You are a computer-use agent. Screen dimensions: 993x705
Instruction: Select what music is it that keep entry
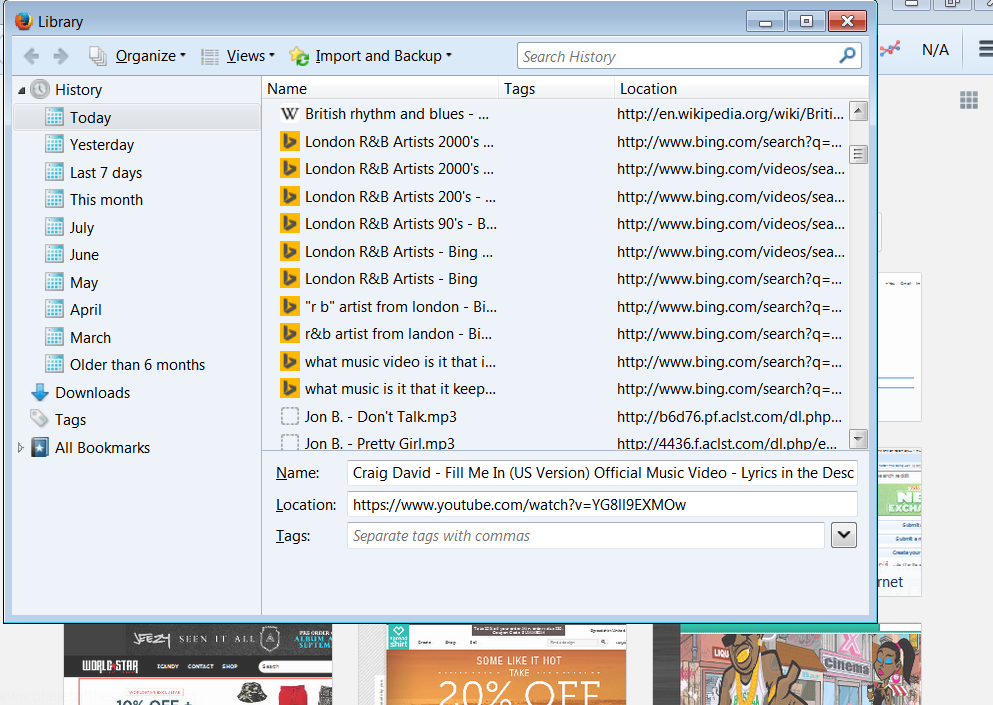coord(556,390)
